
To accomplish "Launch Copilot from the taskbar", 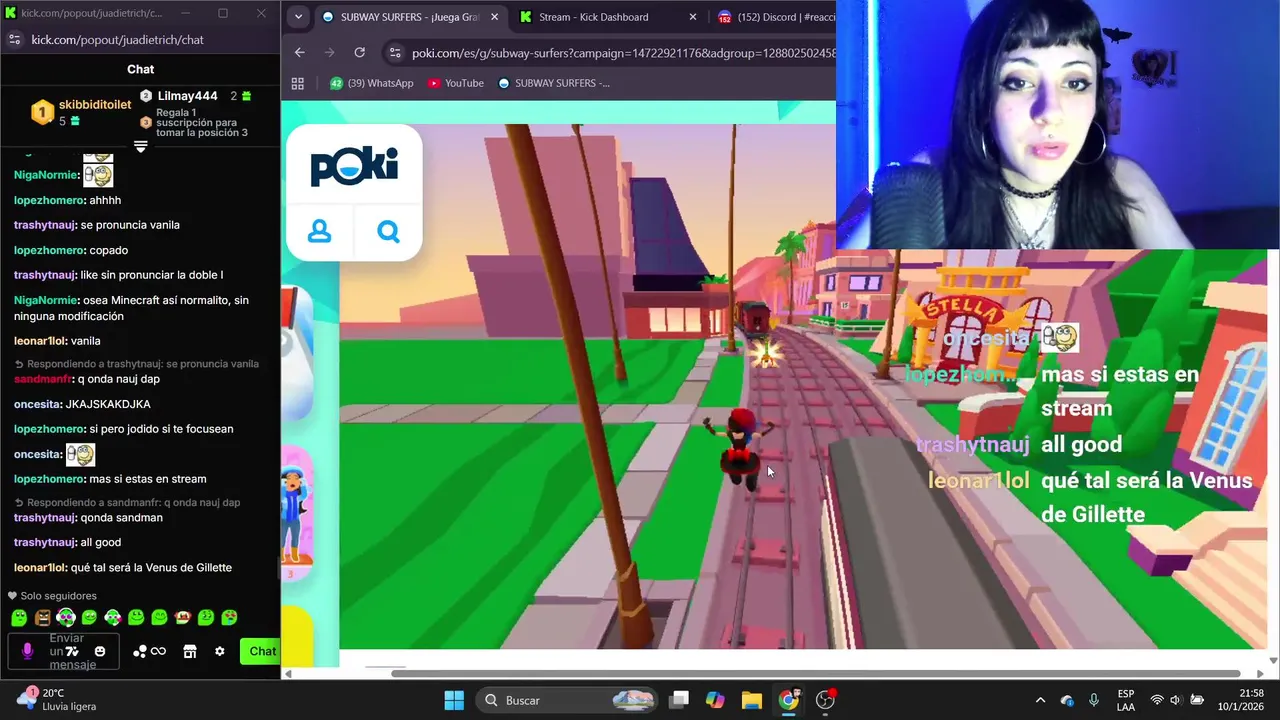I will click(715, 700).
